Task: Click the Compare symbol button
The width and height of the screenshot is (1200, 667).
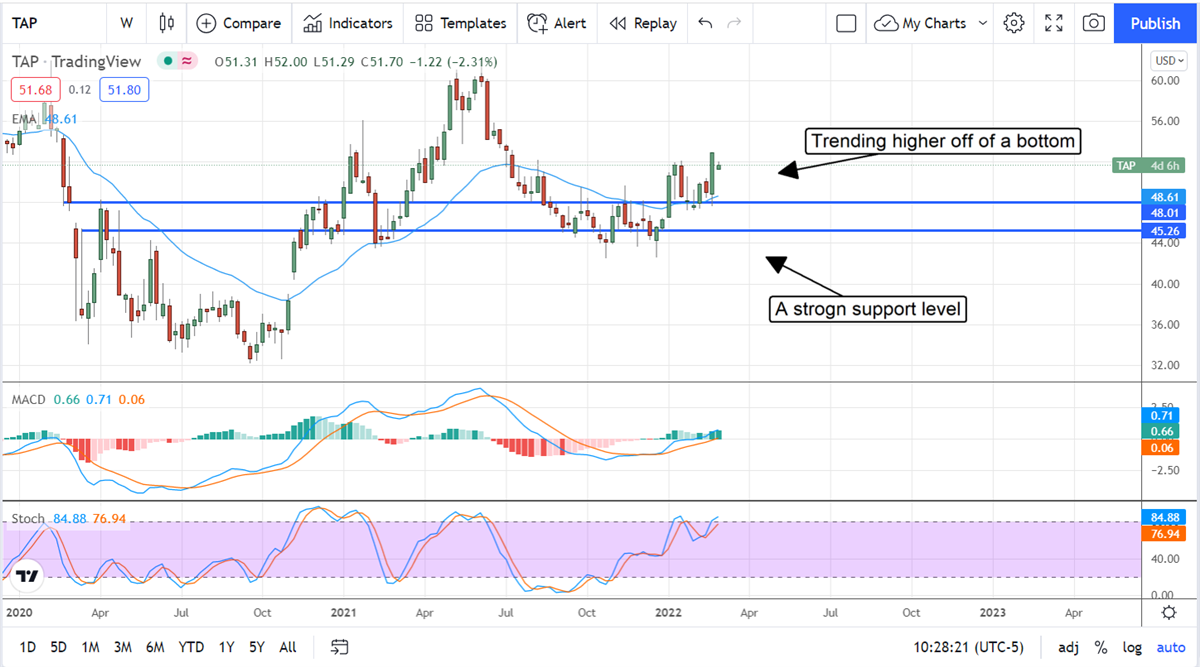Action: coord(238,22)
